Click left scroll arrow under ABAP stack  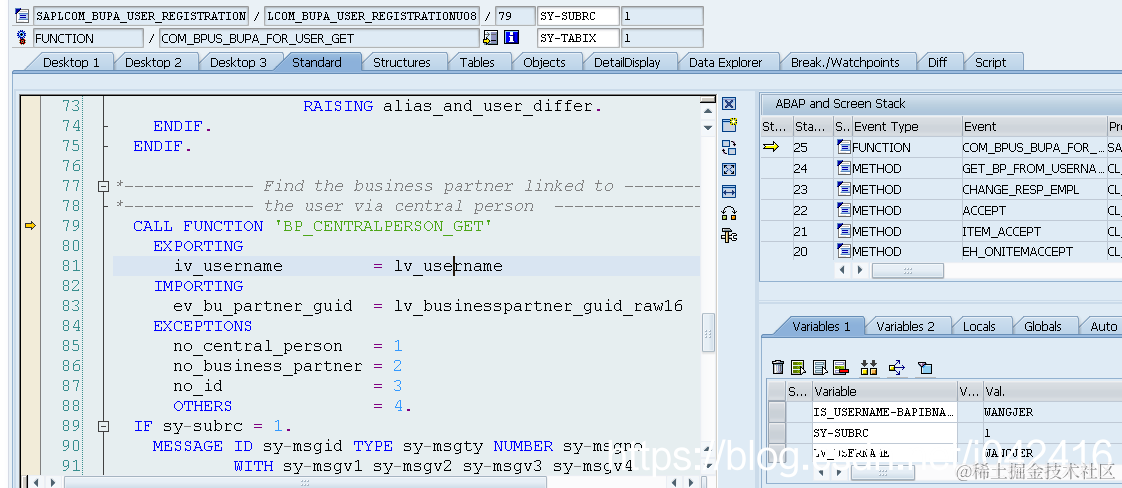(x=843, y=270)
